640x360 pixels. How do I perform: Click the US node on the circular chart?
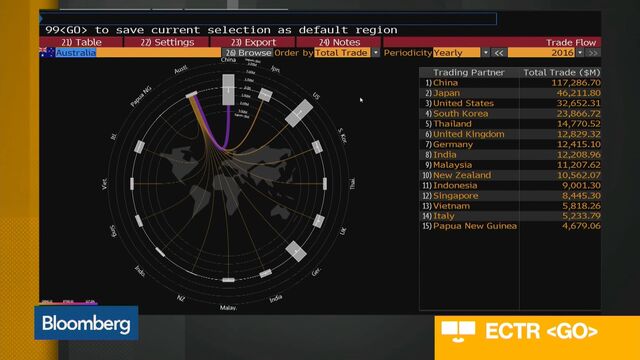(x=299, y=113)
